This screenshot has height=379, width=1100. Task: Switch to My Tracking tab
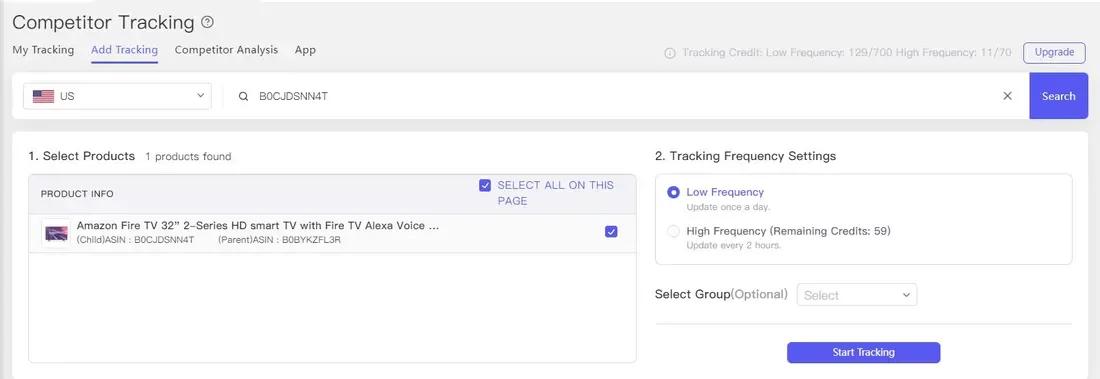43,50
